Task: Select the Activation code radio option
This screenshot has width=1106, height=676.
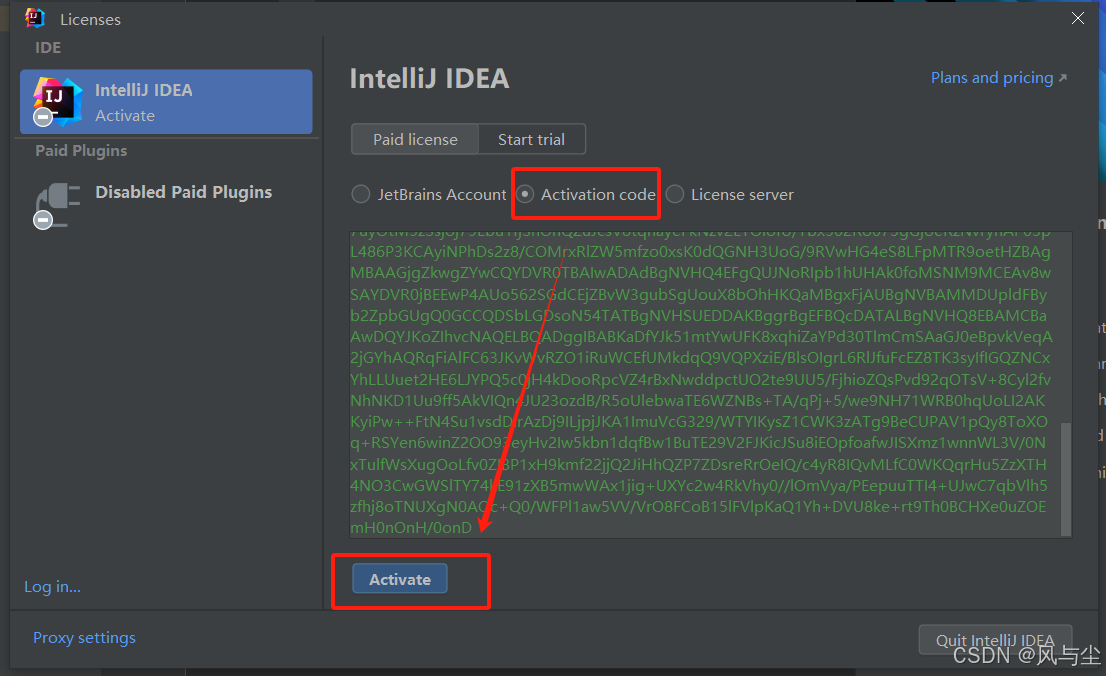Action: (525, 194)
